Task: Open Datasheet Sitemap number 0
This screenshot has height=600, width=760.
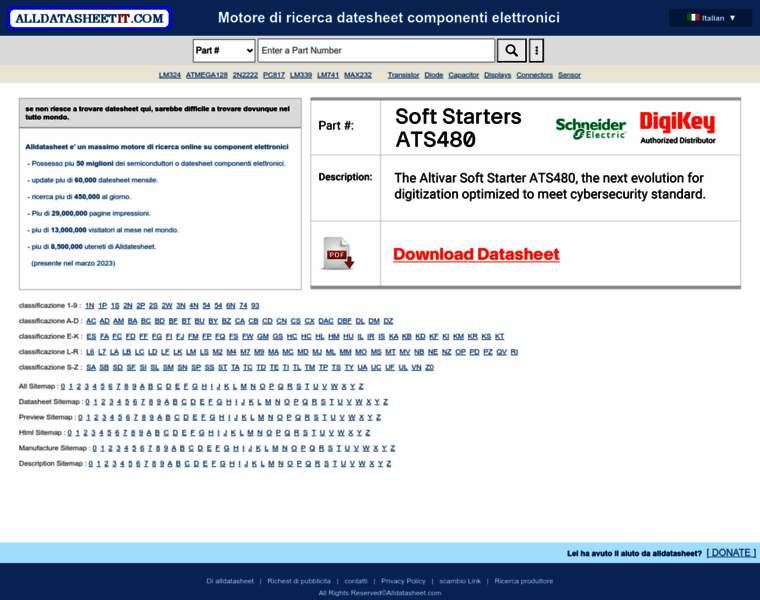Action: [x=88, y=402]
